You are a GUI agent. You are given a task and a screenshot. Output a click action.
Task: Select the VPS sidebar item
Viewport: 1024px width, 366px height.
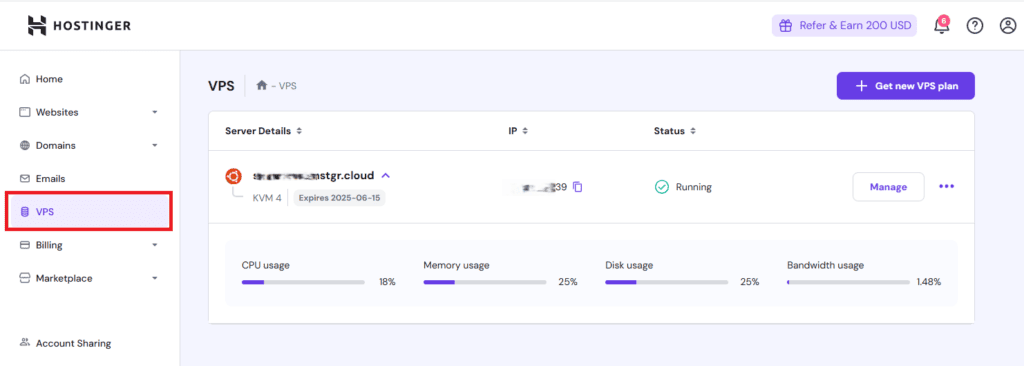(x=89, y=212)
